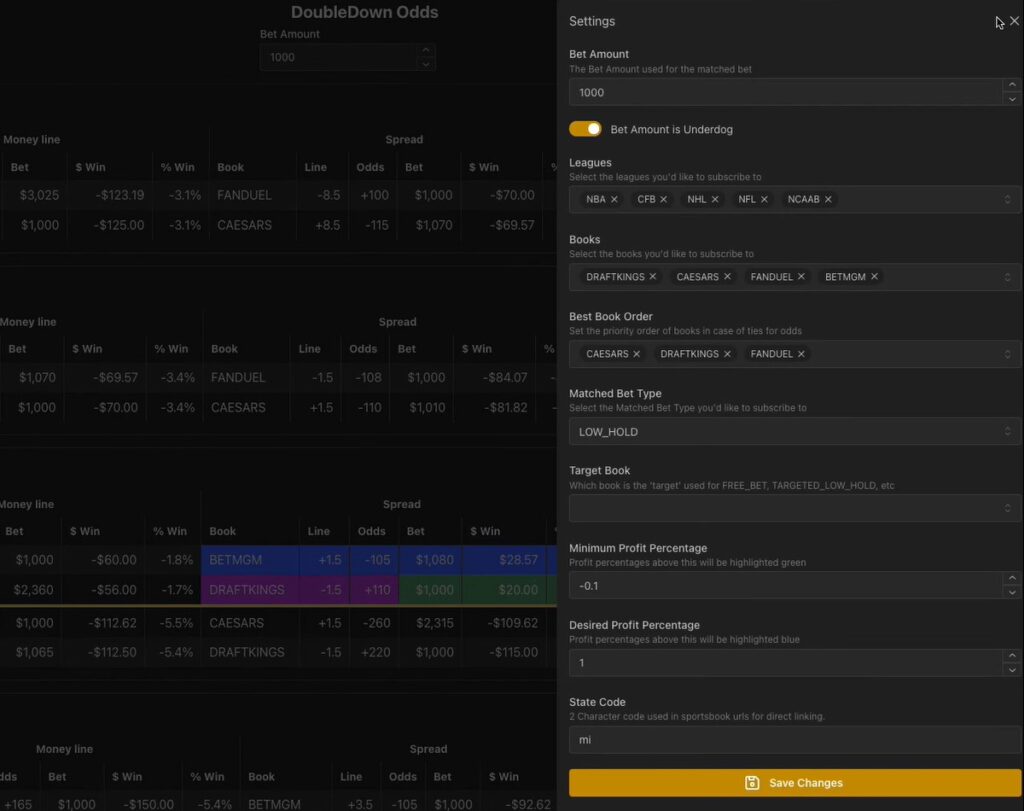The width and height of the screenshot is (1024, 811).
Task: Click the Save Changes button
Action: 794,783
